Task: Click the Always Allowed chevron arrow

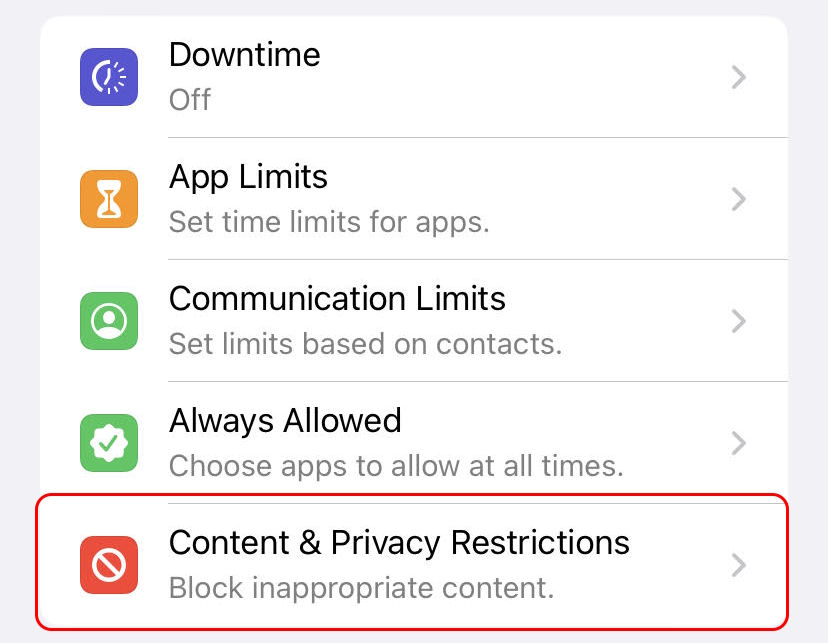Action: click(738, 443)
